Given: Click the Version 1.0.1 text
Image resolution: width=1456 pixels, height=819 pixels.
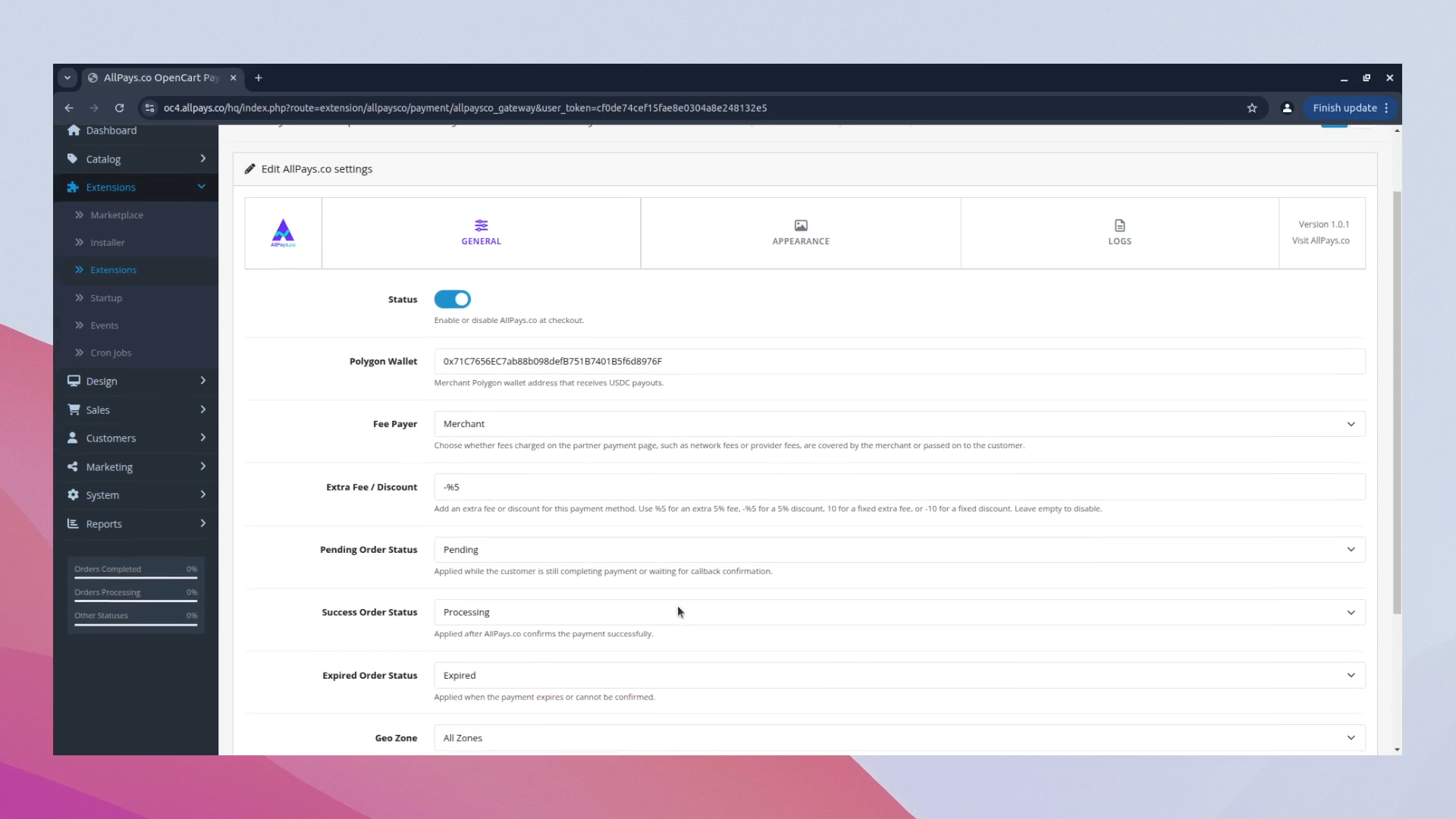Looking at the screenshot, I should pyautogui.click(x=1323, y=224).
